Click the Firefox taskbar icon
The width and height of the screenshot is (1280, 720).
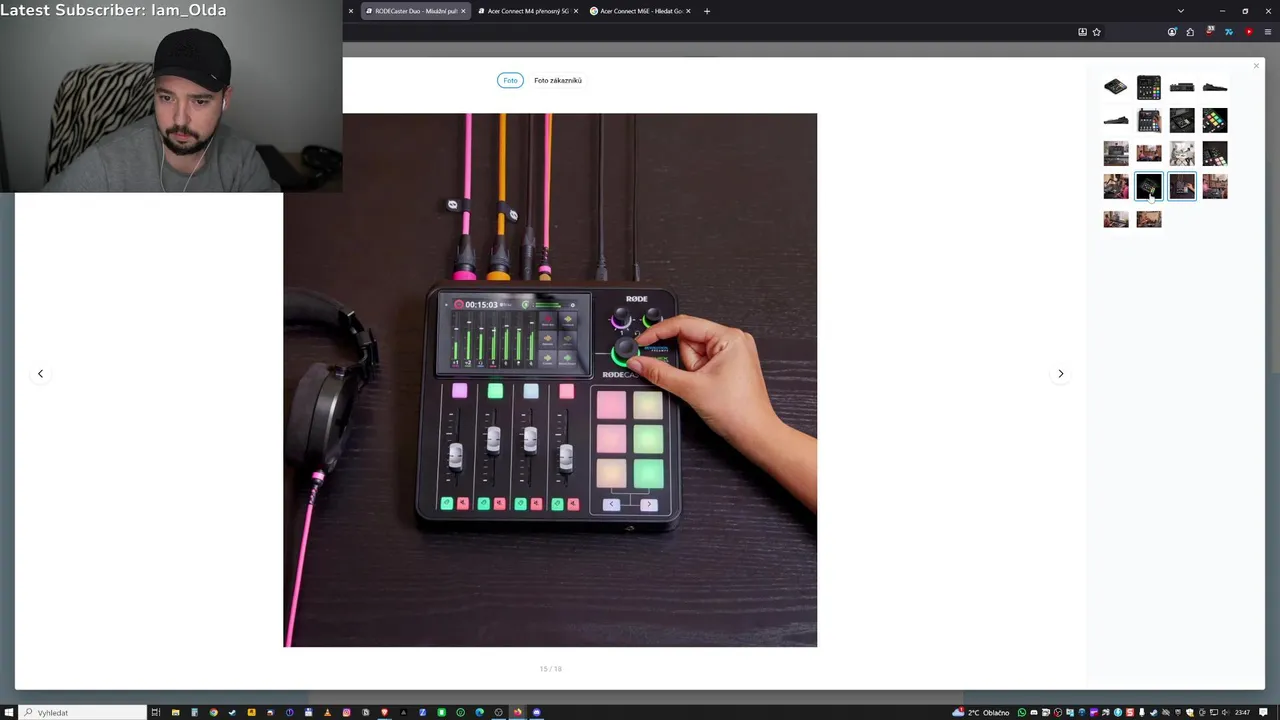[517, 712]
